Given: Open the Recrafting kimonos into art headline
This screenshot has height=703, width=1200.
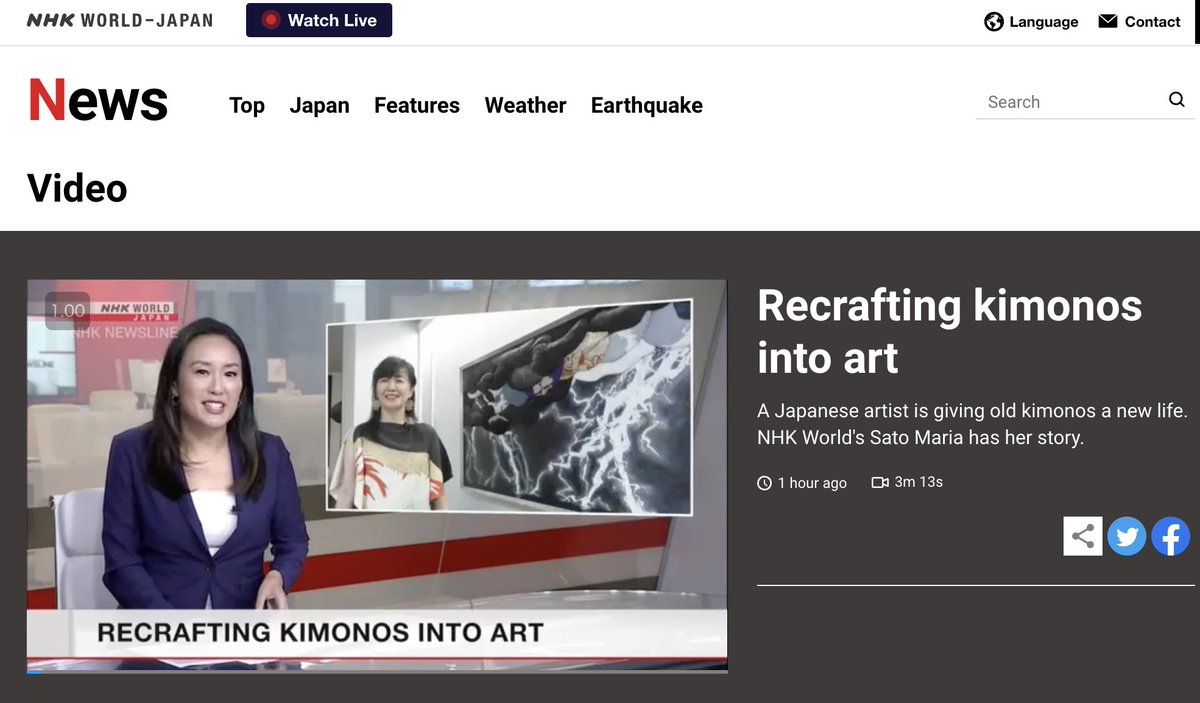Looking at the screenshot, I should click(949, 331).
